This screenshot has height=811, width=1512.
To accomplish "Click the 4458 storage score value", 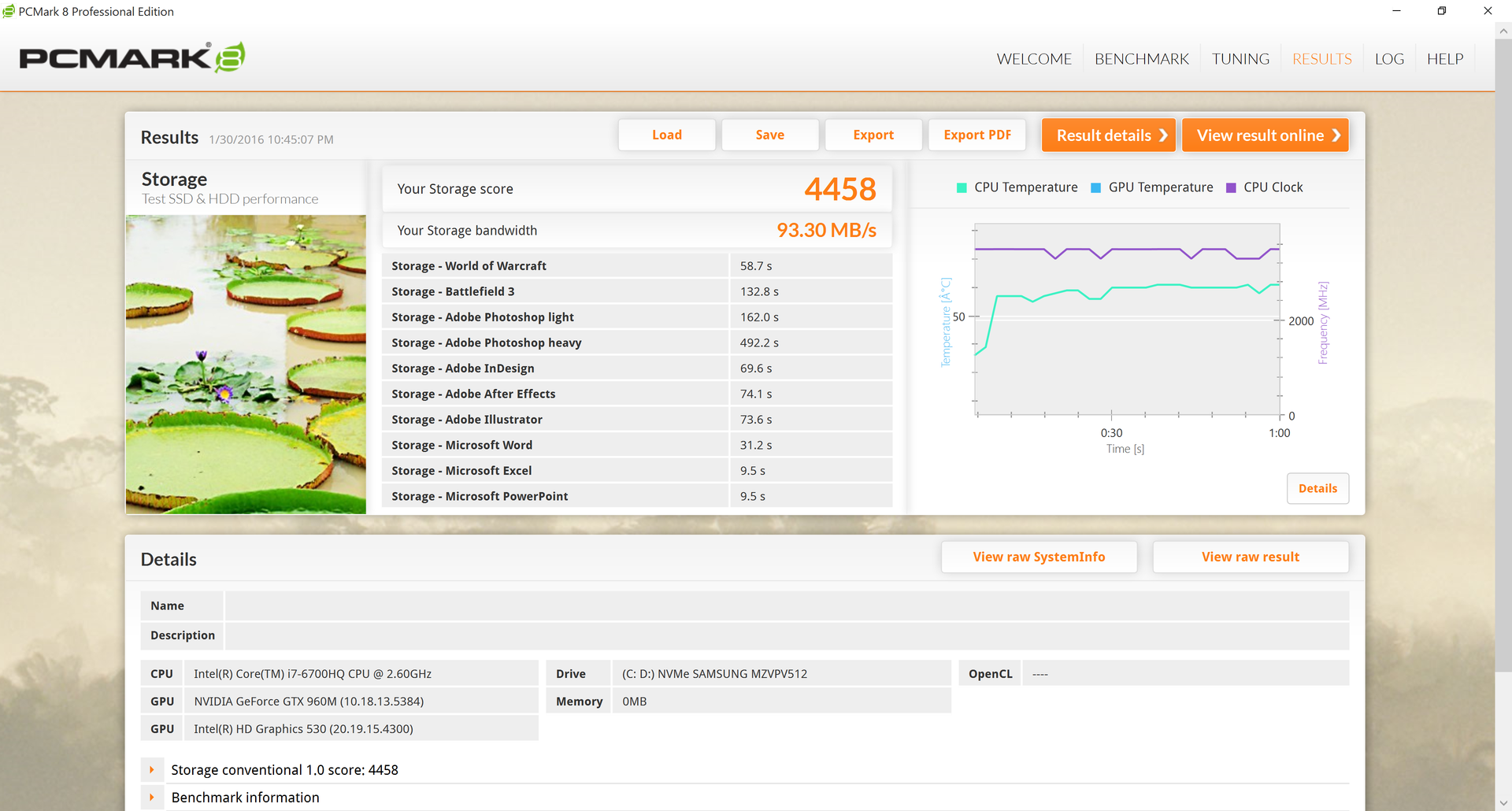I will 840,189.
